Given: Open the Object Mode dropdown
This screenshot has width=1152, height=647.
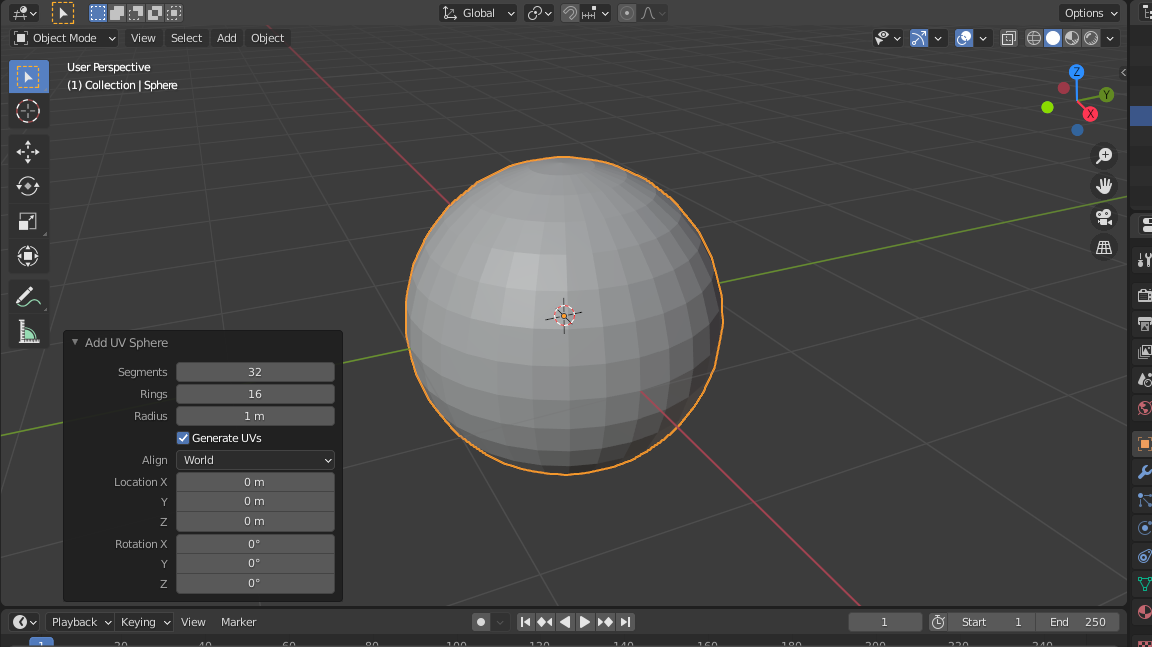Looking at the screenshot, I should pos(65,38).
